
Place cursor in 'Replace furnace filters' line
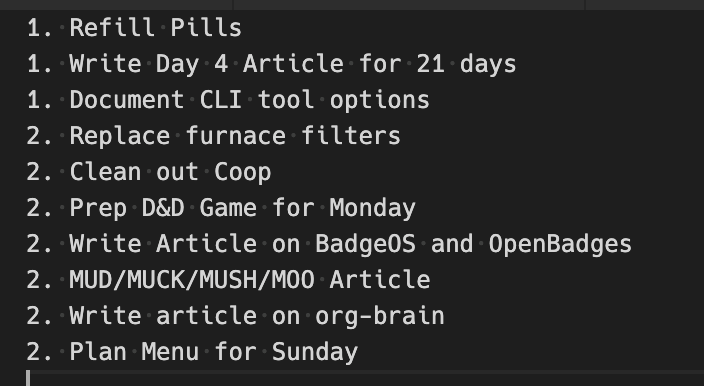point(213,136)
